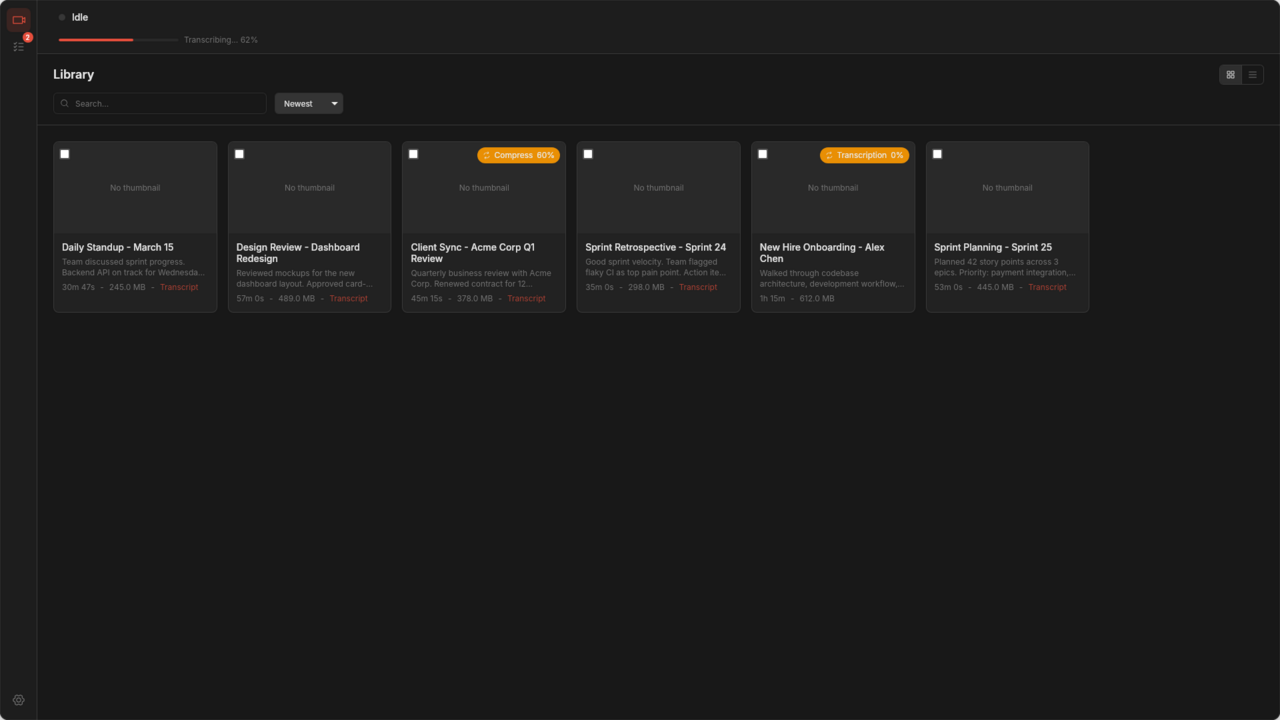
Task: Tick the Design Review - Dashboard Redesign checkbox
Action: click(x=238, y=153)
